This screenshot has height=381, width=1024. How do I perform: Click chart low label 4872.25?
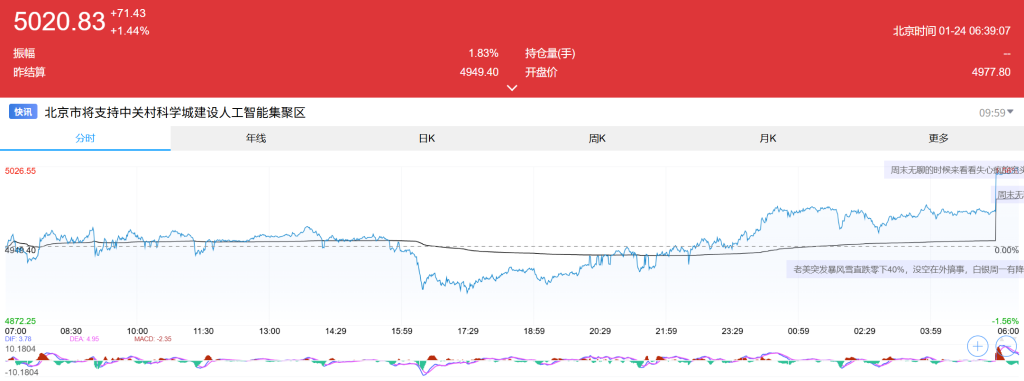click(20, 321)
